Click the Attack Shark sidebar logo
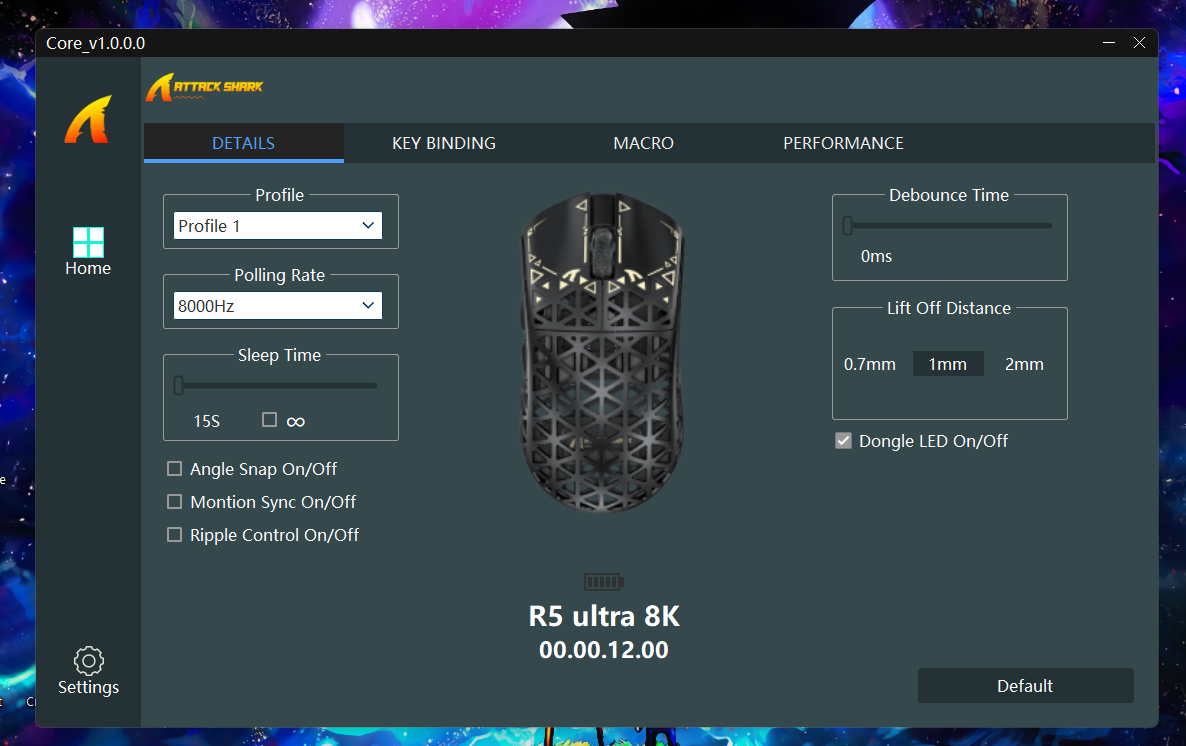 (x=88, y=120)
